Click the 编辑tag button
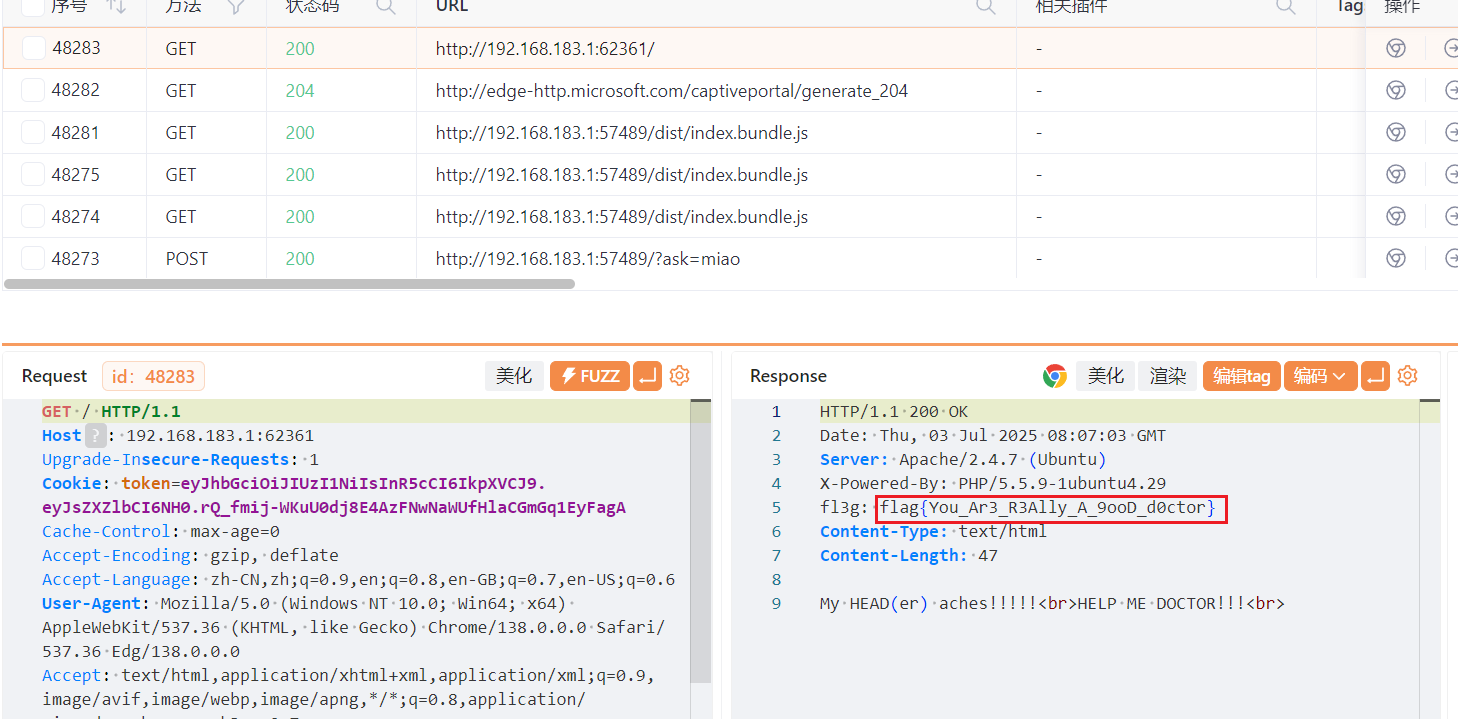The image size is (1458, 719). [x=1241, y=376]
